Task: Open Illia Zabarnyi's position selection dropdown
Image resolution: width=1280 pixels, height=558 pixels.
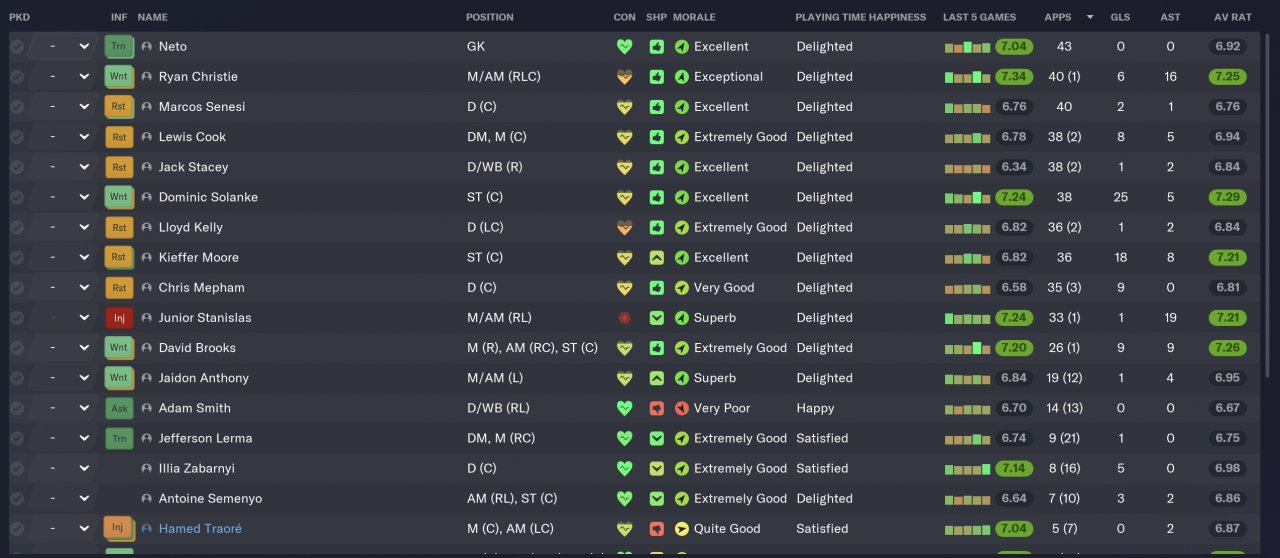Action: tap(84, 468)
